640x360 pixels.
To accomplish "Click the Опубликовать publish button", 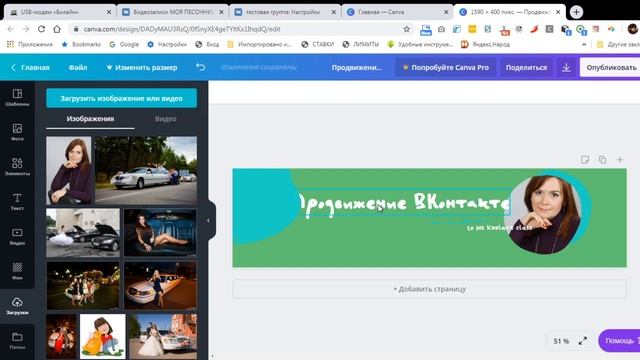I will 611,67.
